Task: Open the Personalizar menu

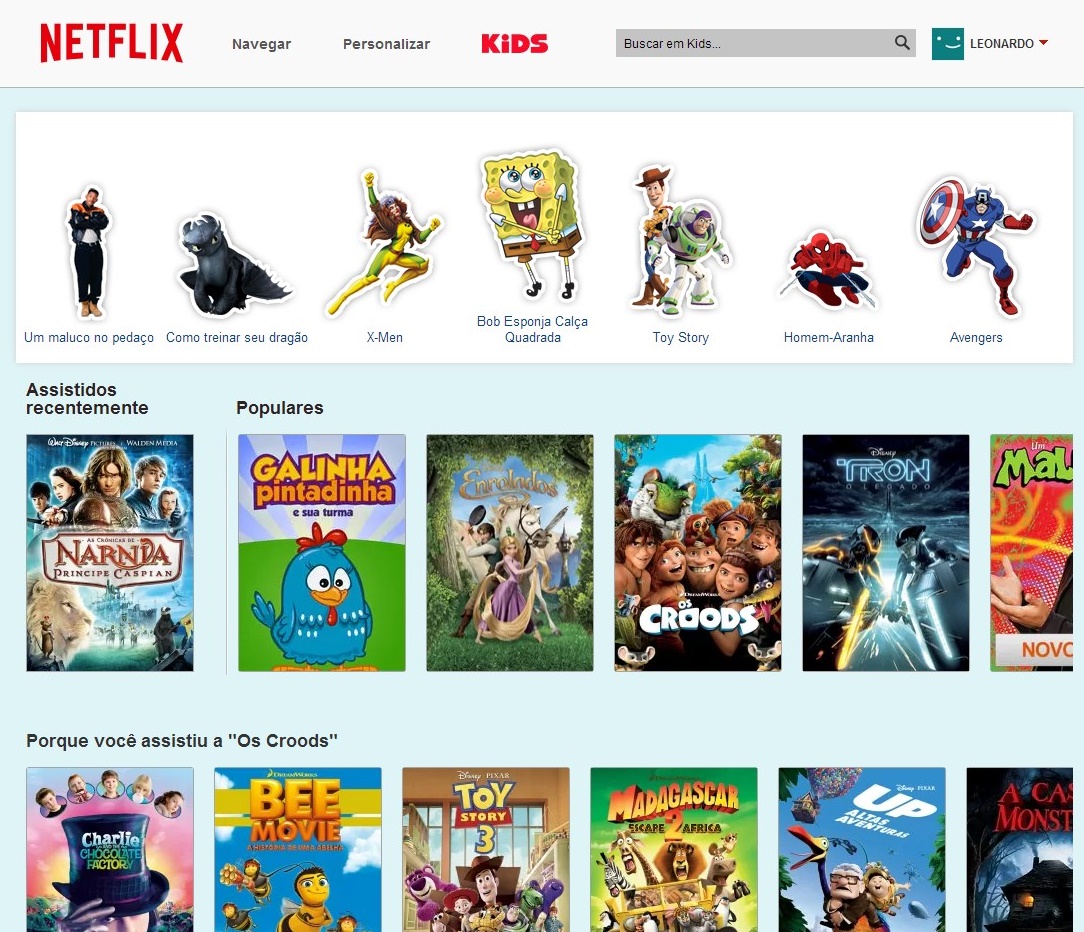Action: pyautogui.click(x=386, y=44)
